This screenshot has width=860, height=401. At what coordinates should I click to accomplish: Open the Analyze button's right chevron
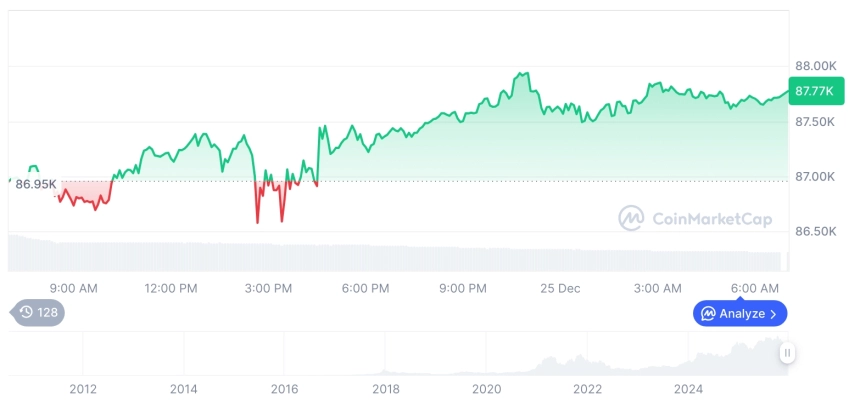point(773,314)
